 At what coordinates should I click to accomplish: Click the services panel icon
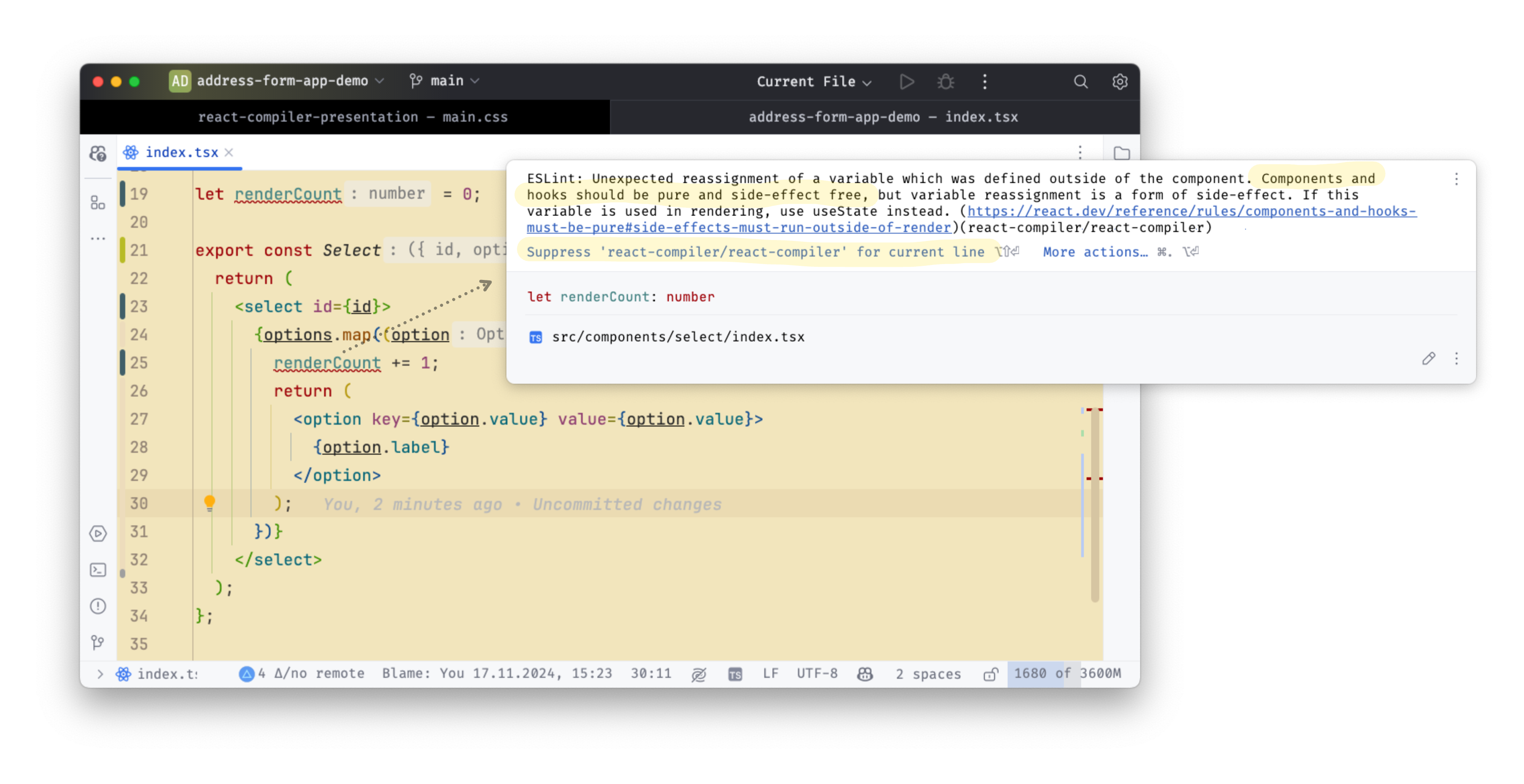(98, 533)
